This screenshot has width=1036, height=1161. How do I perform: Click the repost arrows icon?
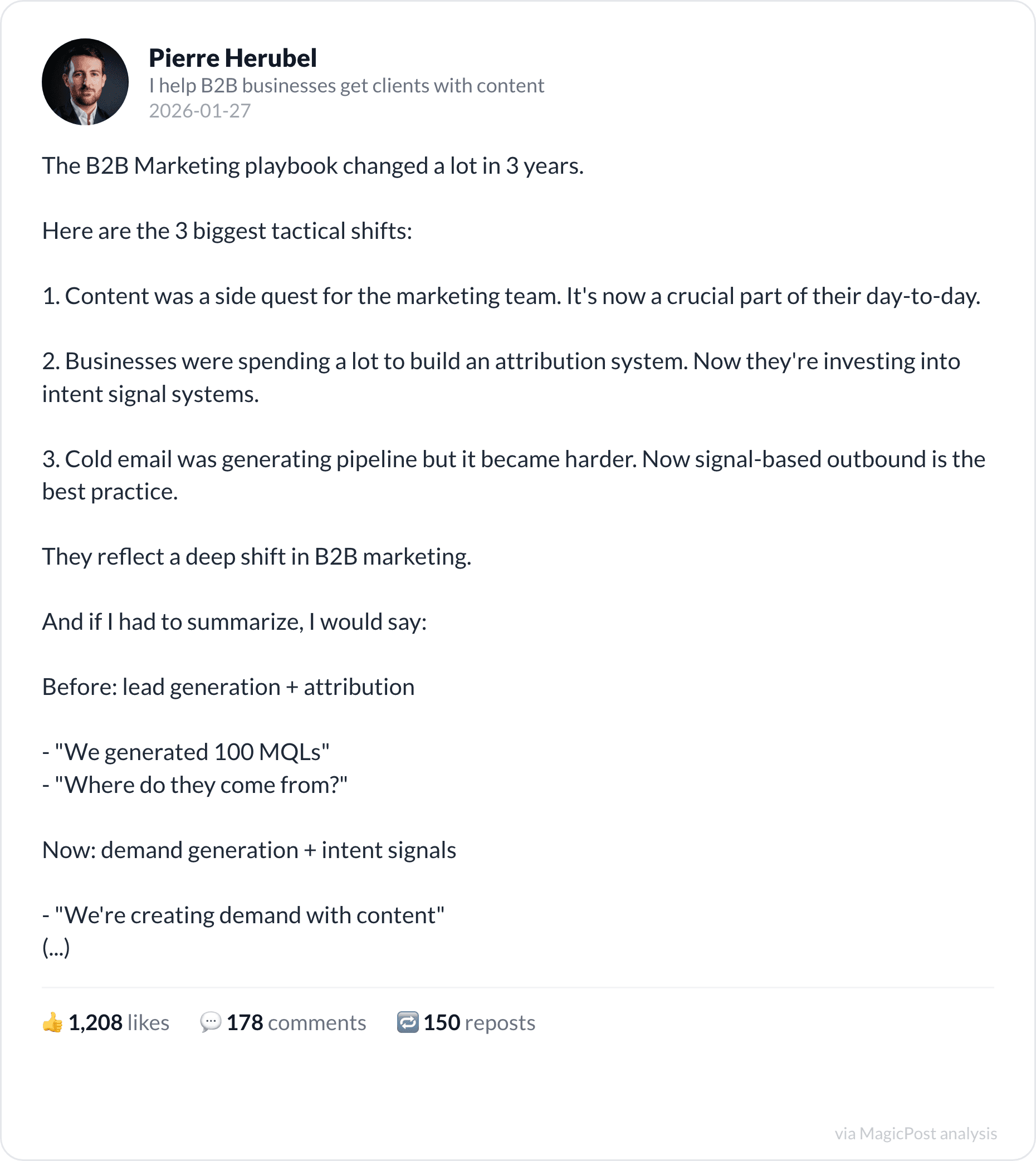tap(408, 1023)
